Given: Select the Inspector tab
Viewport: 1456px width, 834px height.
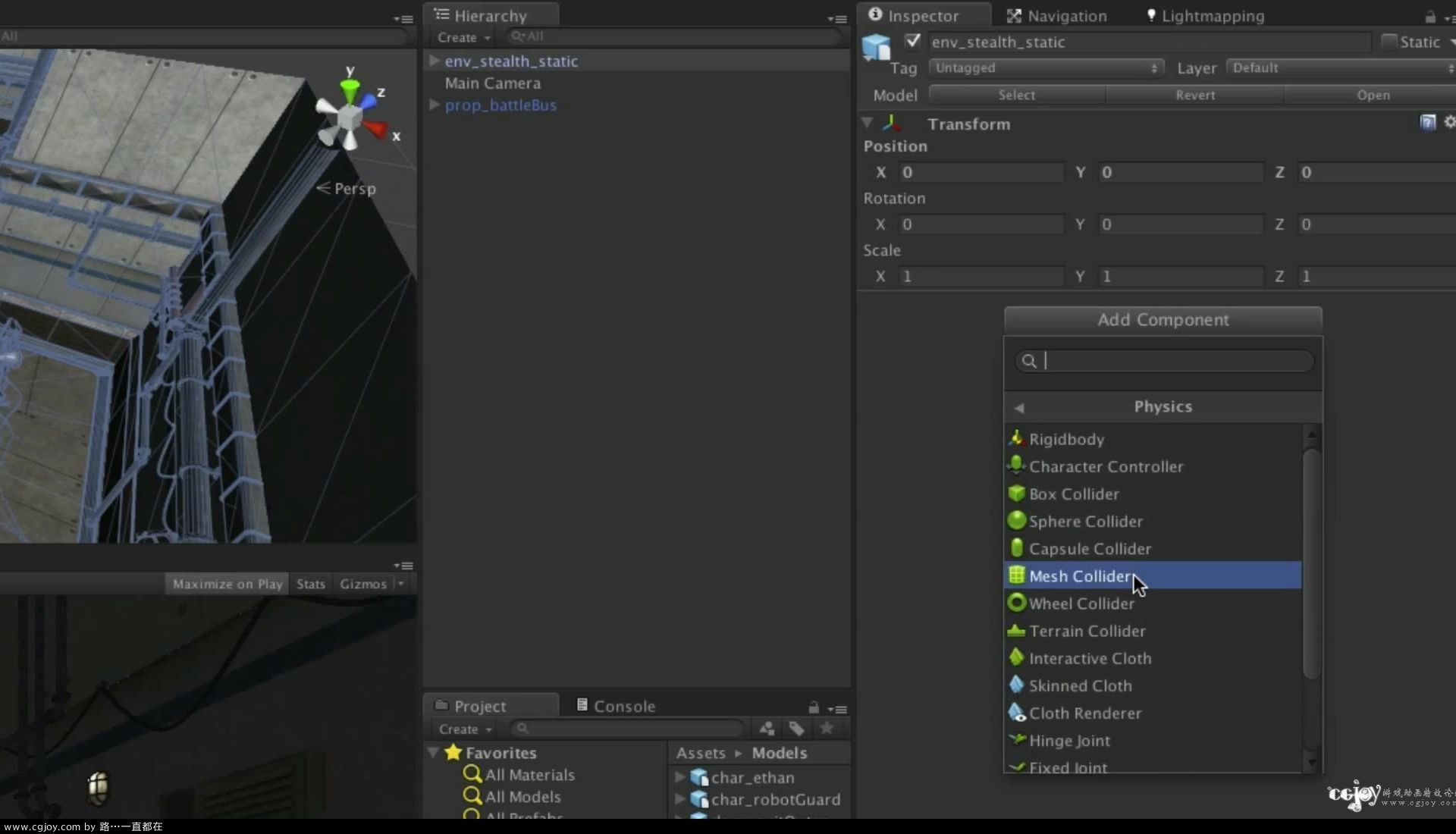Looking at the screenshot, I should (x=924, y=15).
